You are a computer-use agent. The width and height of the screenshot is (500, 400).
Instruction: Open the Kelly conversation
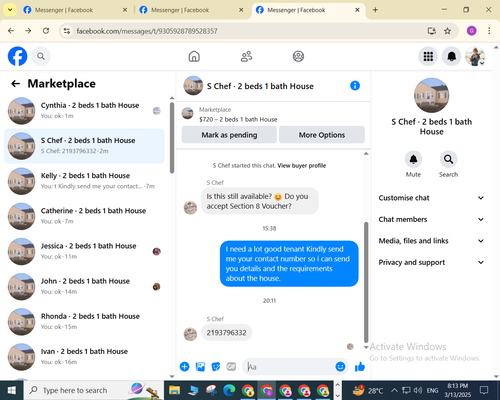click(84, 181)
